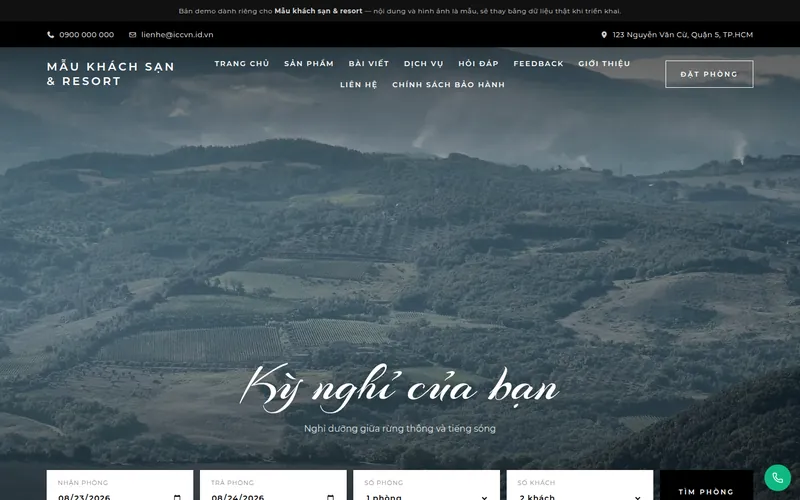Click the map pin icon beside the address
The width and height of the screenshot is (800, 500).
604,35
